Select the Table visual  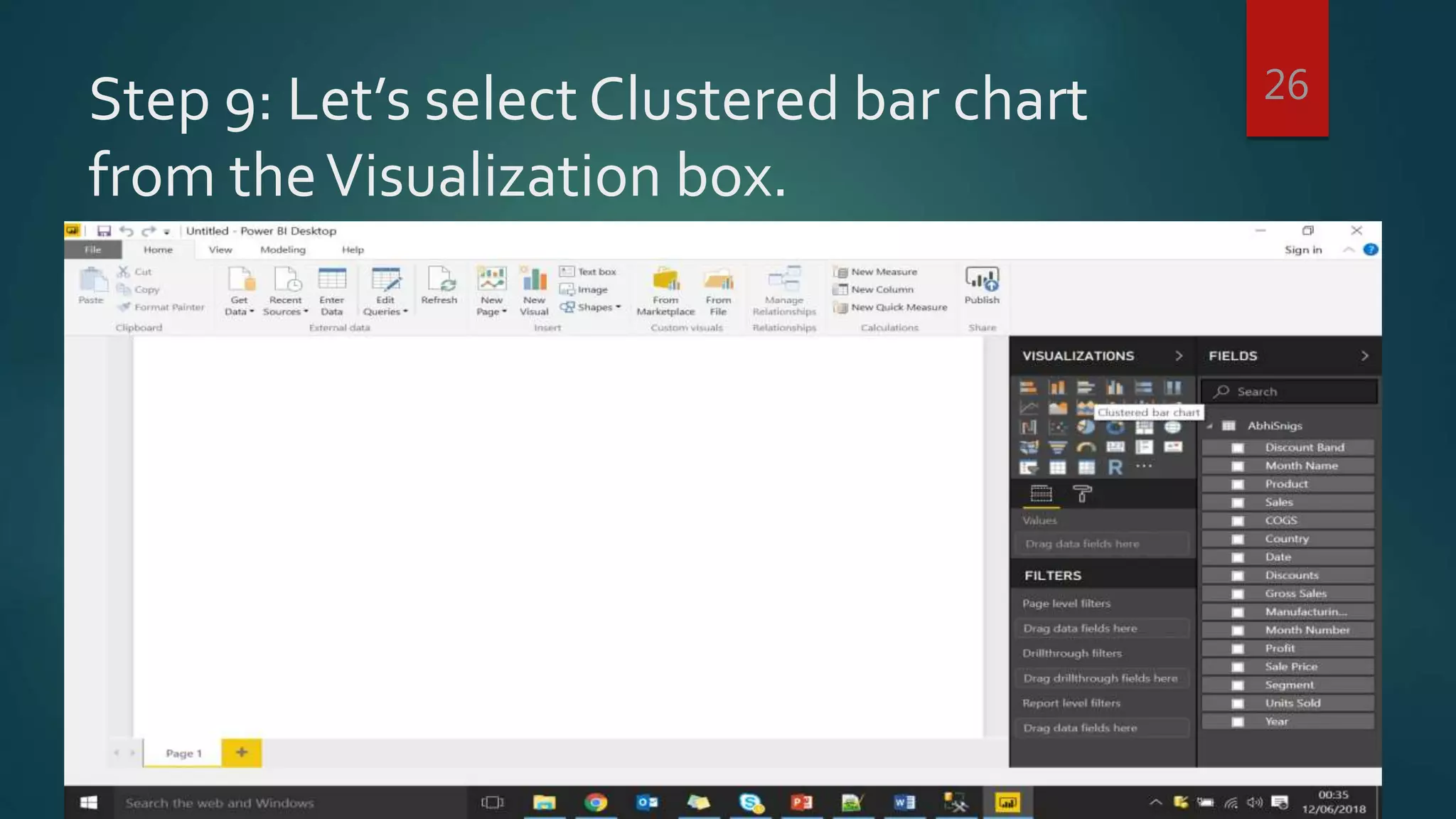click(1057, 467)
